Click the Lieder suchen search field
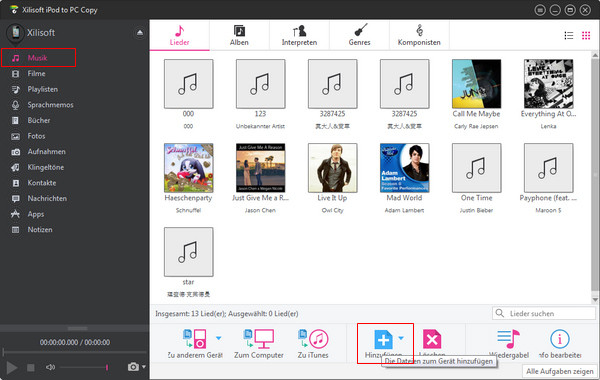Image resolution: width=600 pixels, height=380 pixels. (543, 313)
